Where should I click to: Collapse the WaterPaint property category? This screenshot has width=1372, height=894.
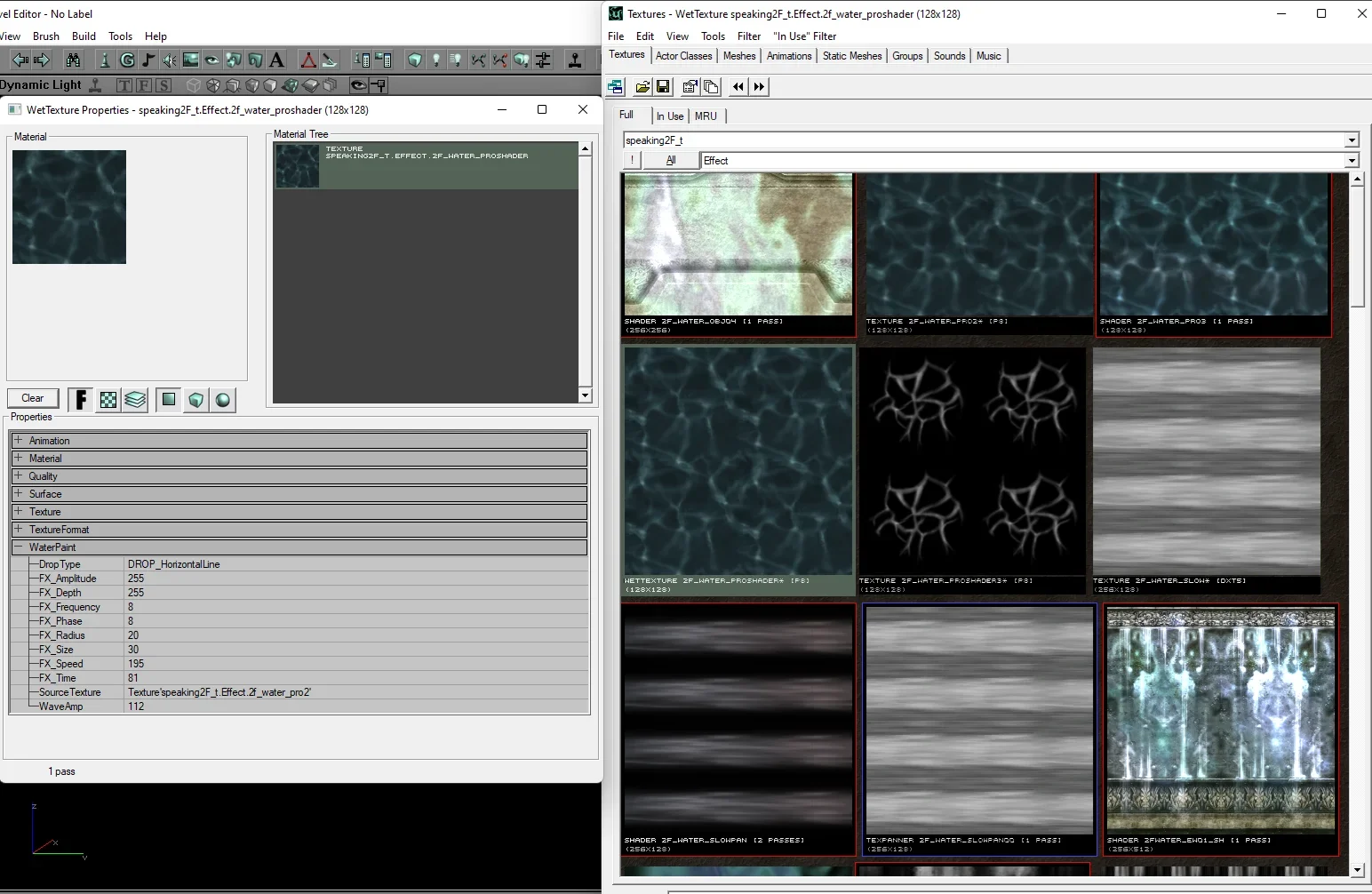[18, 547]
